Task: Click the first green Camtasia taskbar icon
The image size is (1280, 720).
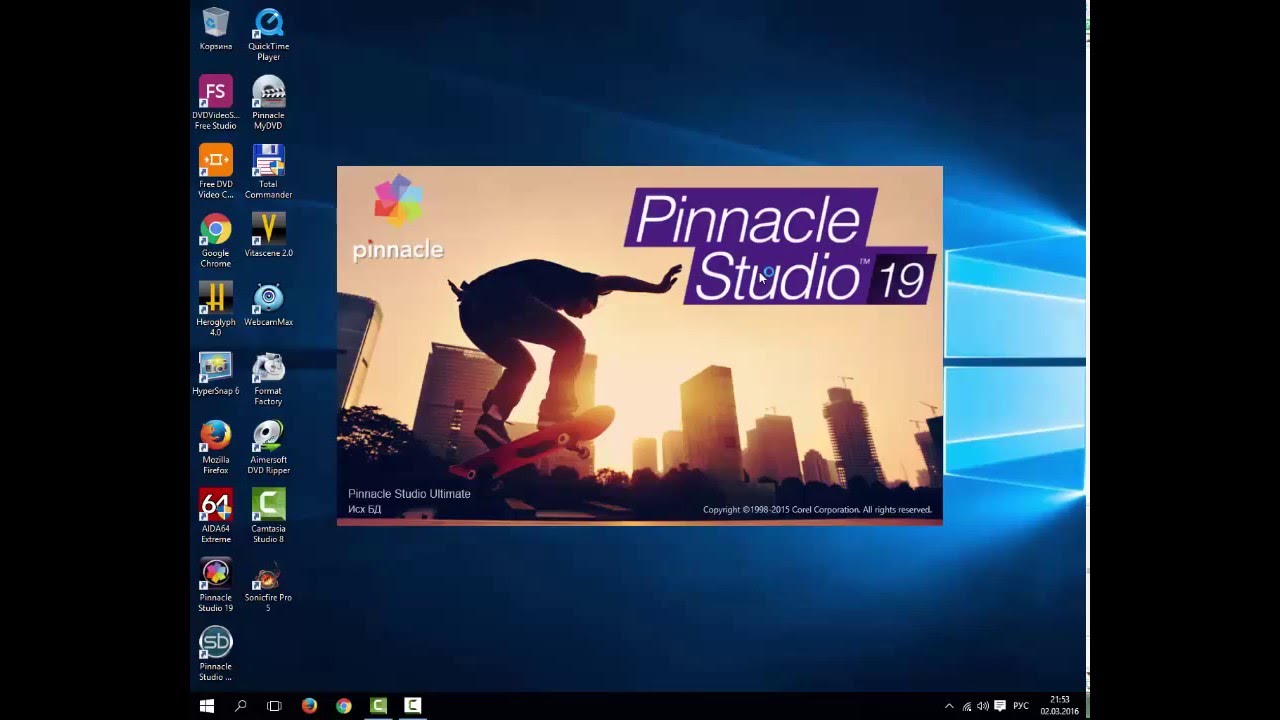Action: (378, 706)
